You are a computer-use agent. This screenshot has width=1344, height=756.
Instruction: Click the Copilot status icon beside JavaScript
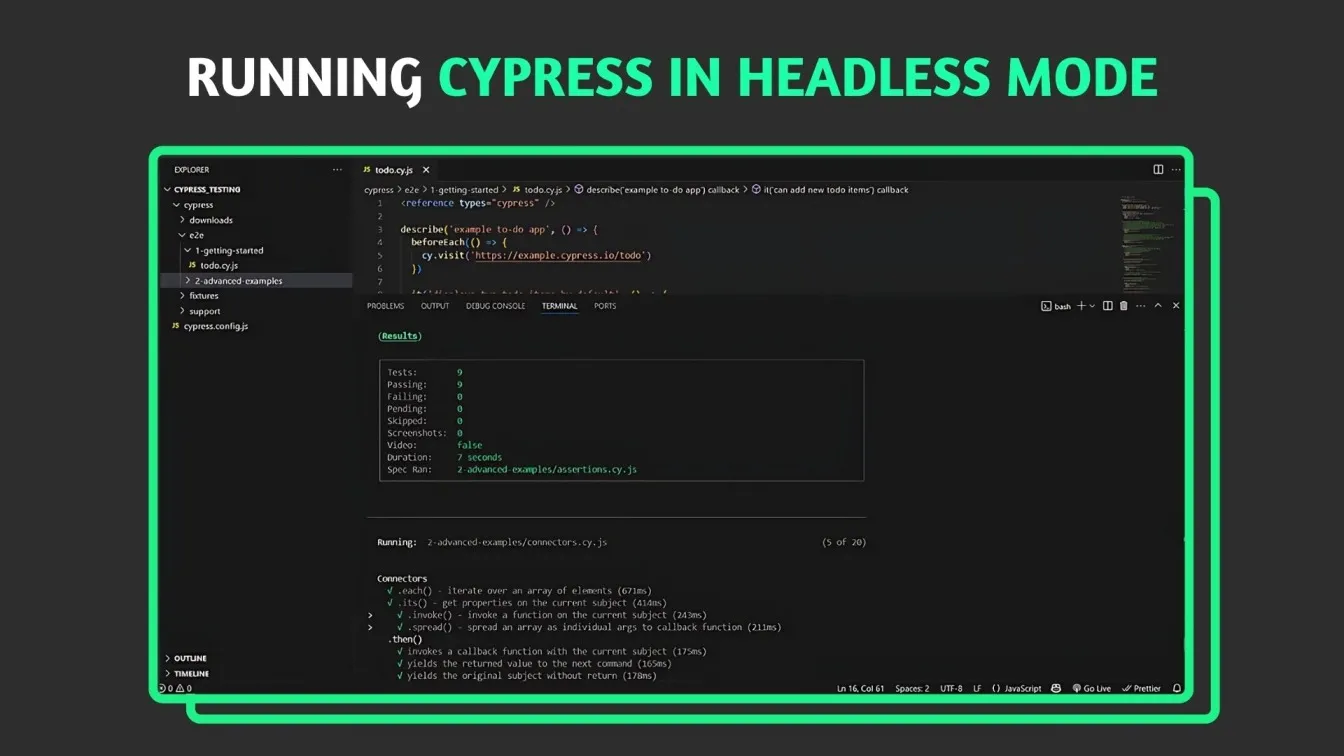click(x=1056, y=688)
